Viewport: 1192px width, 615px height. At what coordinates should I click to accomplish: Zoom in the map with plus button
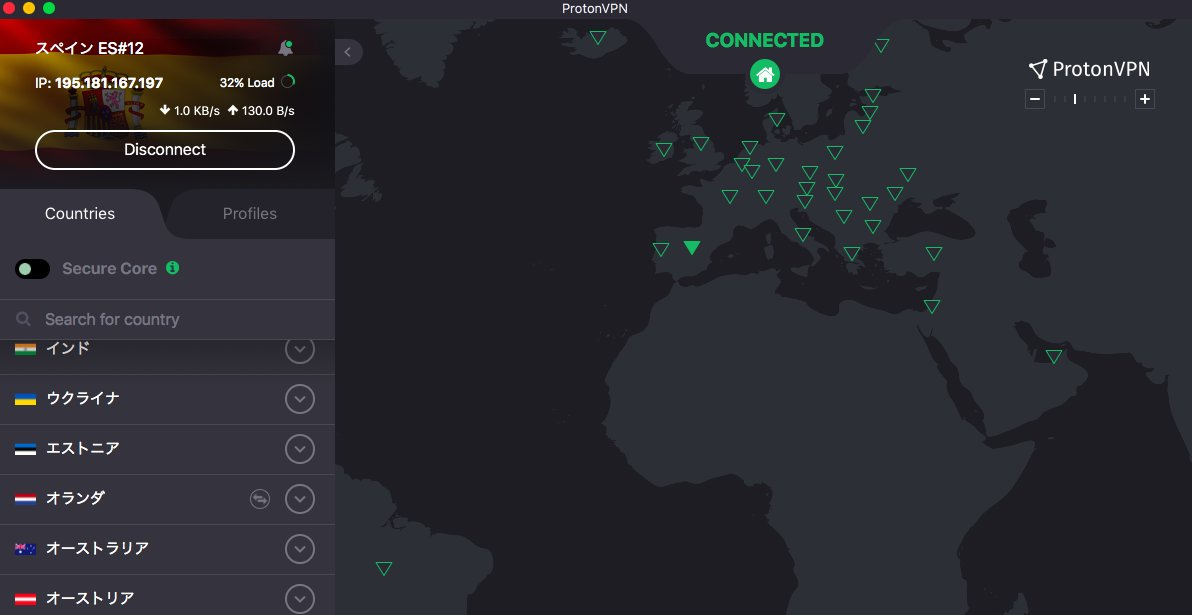pos(1145,99)
